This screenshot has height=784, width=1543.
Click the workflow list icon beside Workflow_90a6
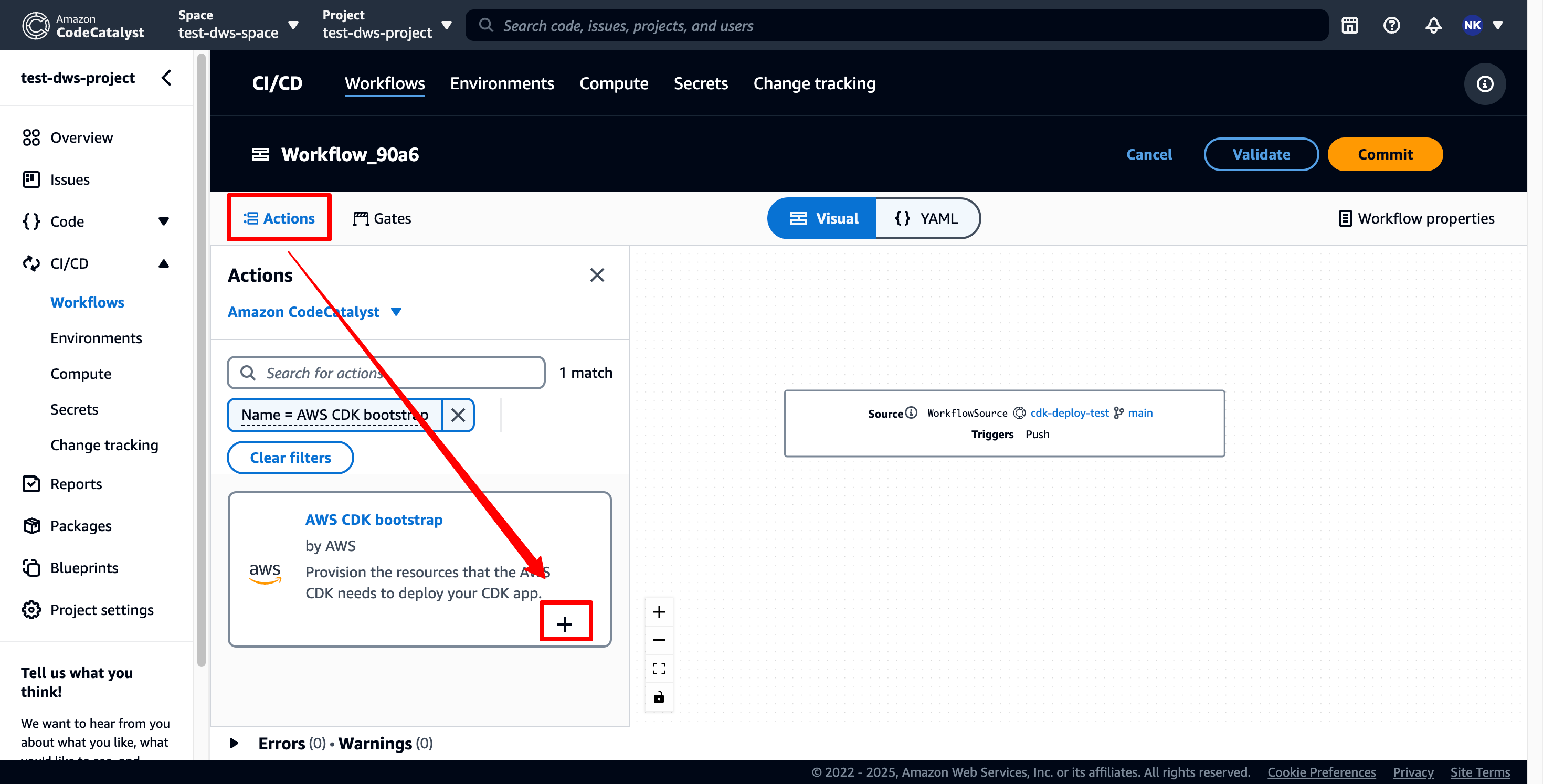tap(259, 154)
